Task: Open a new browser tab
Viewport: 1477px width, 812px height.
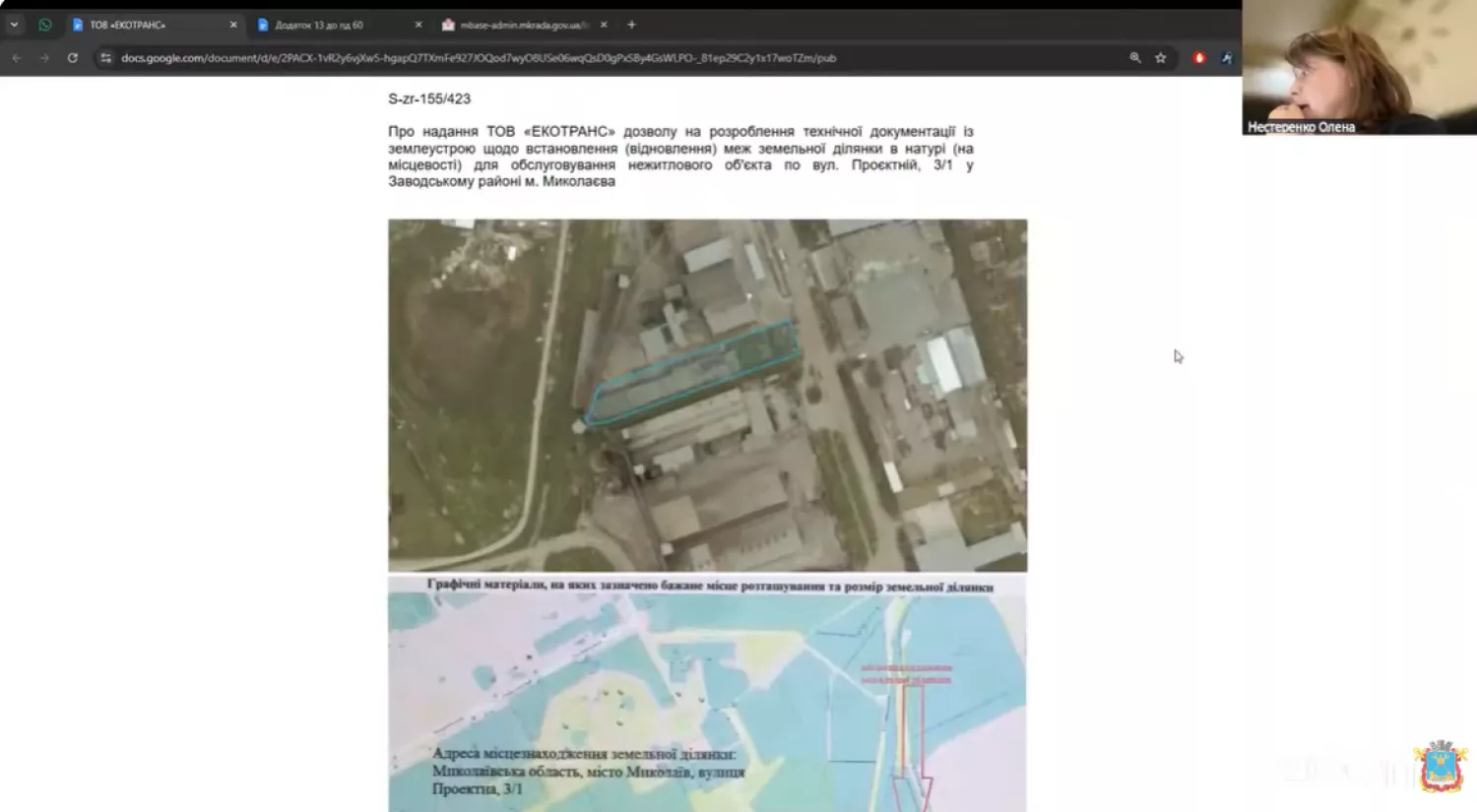Action: point(632,25)
